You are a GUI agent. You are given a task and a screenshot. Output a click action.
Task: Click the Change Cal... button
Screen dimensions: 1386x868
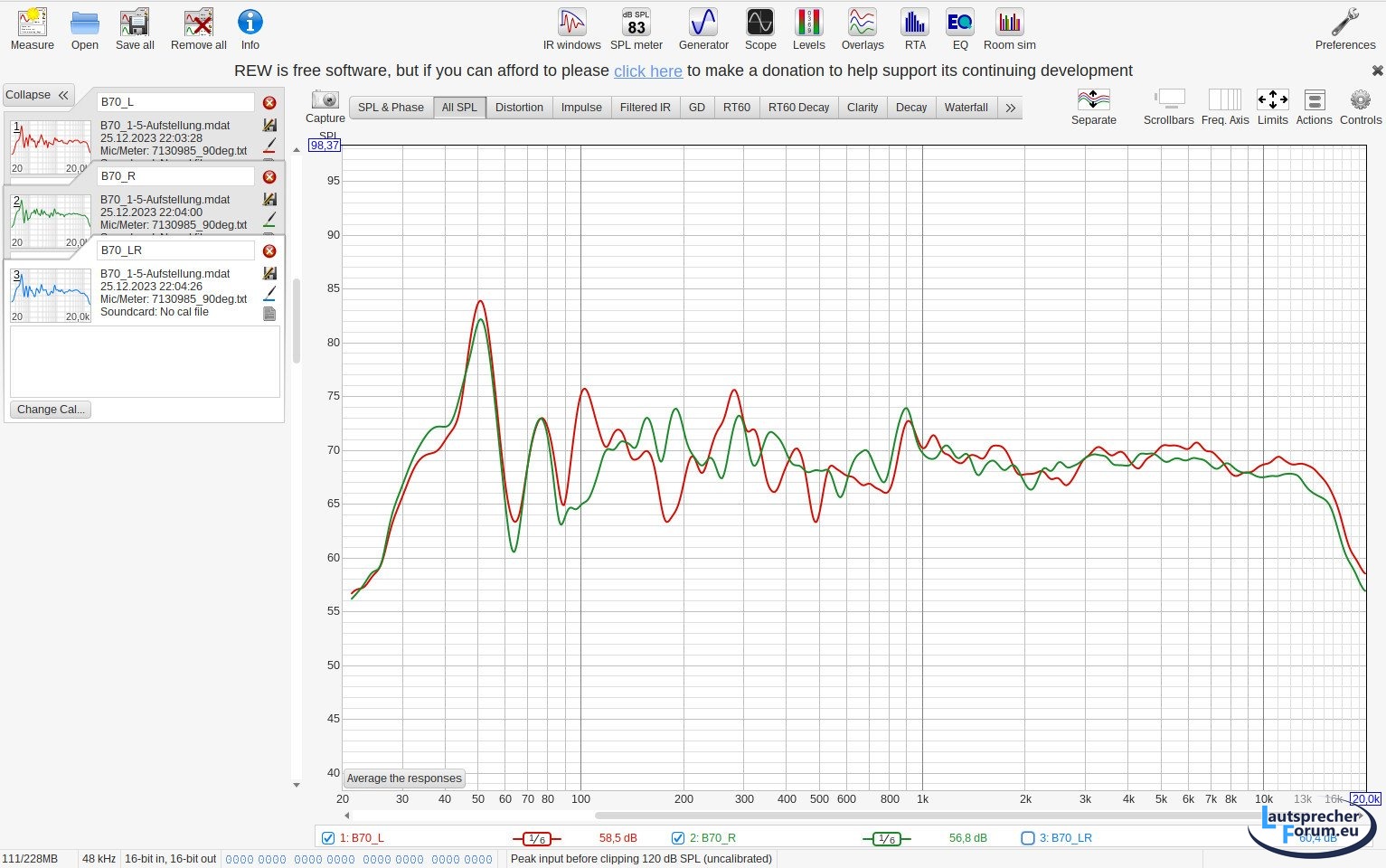(x=51, y=410)
